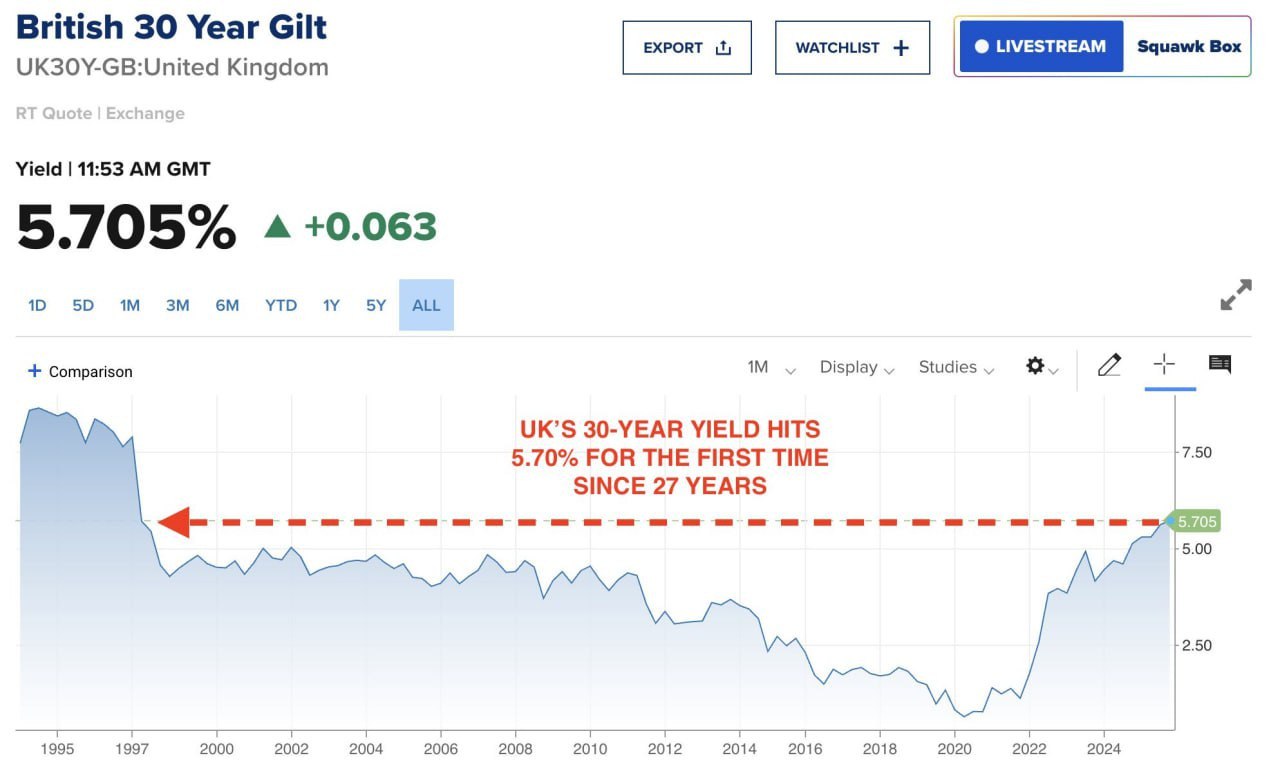Switch to the YTD time range

(281, 305)
